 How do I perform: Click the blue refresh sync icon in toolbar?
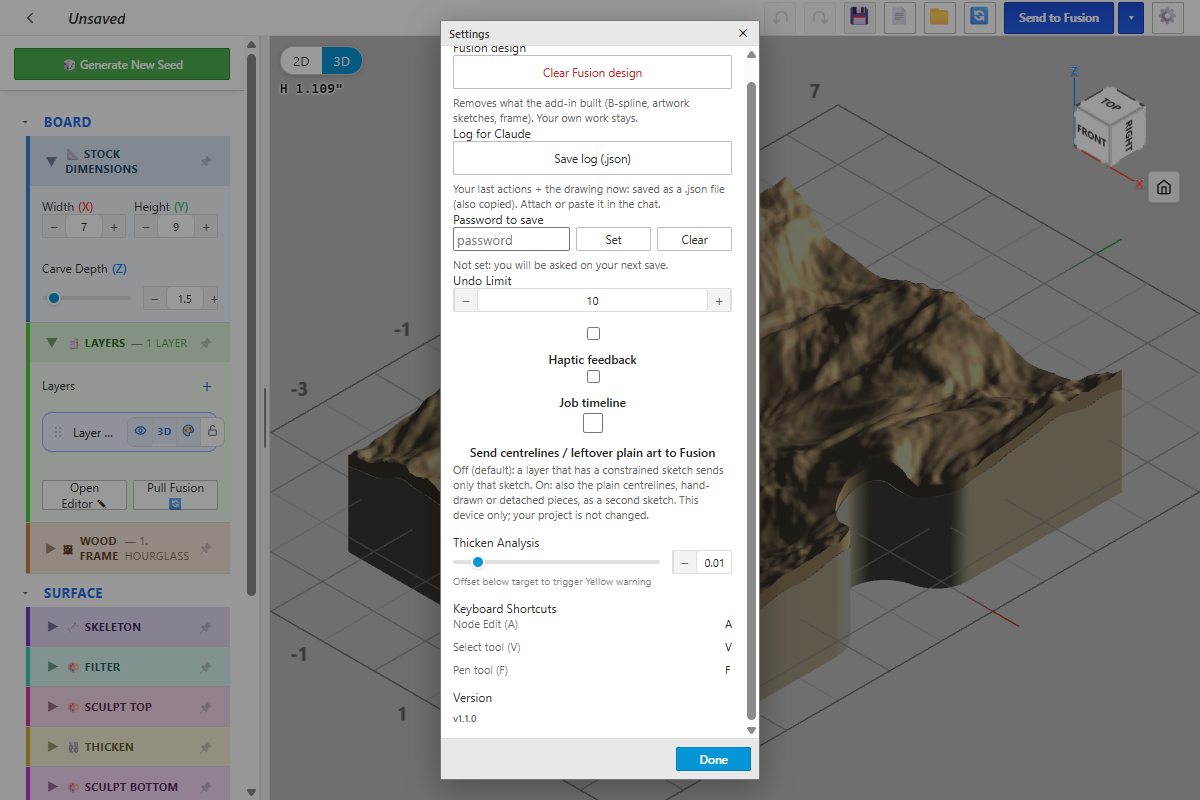(980, 17)
